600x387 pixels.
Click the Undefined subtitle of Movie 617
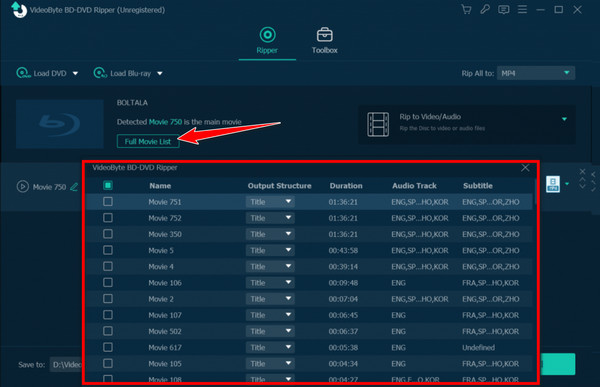pos(478,348)
